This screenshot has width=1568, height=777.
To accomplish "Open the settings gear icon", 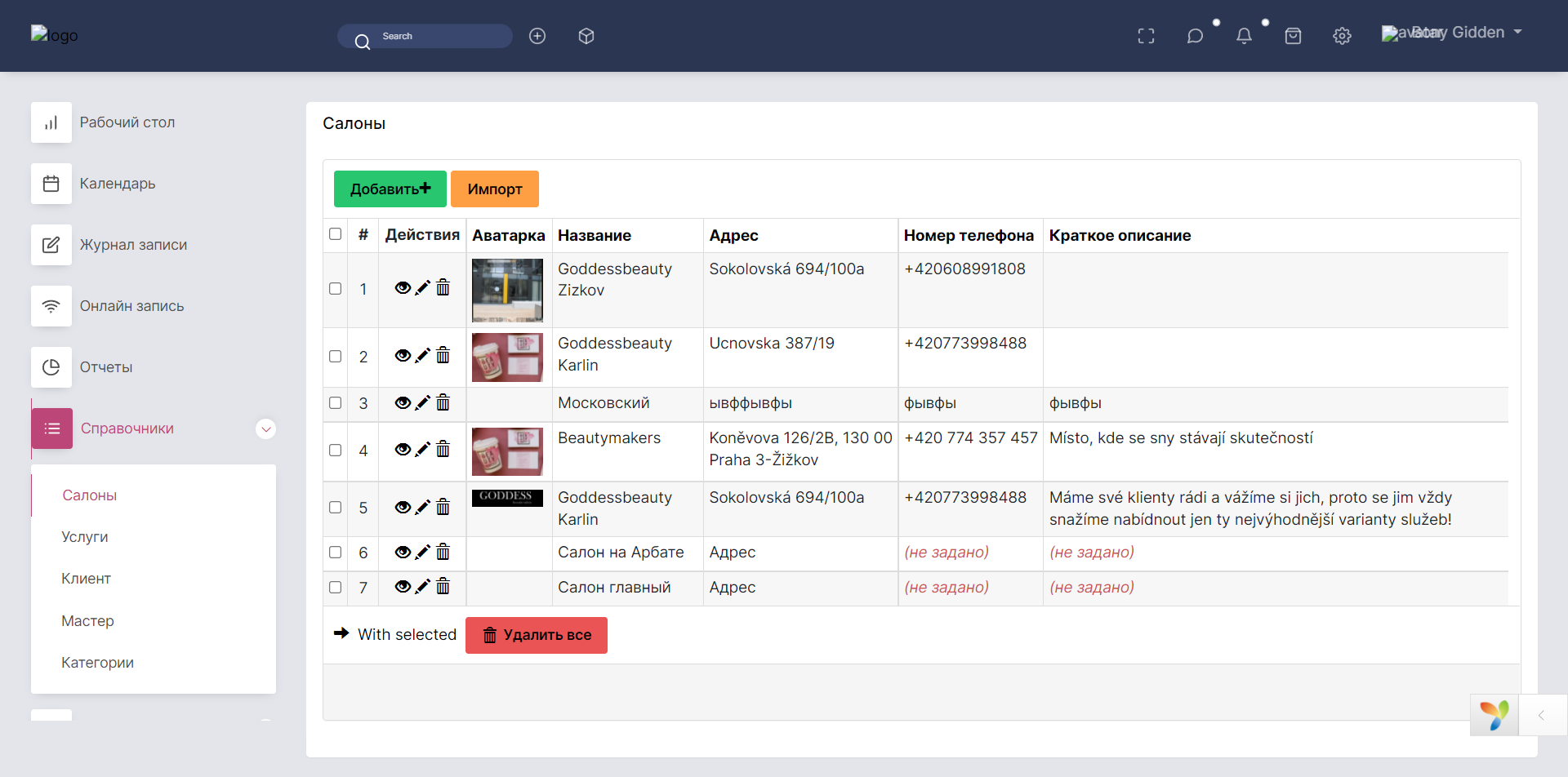I will pyautogui.click(x=1343, y=36).
